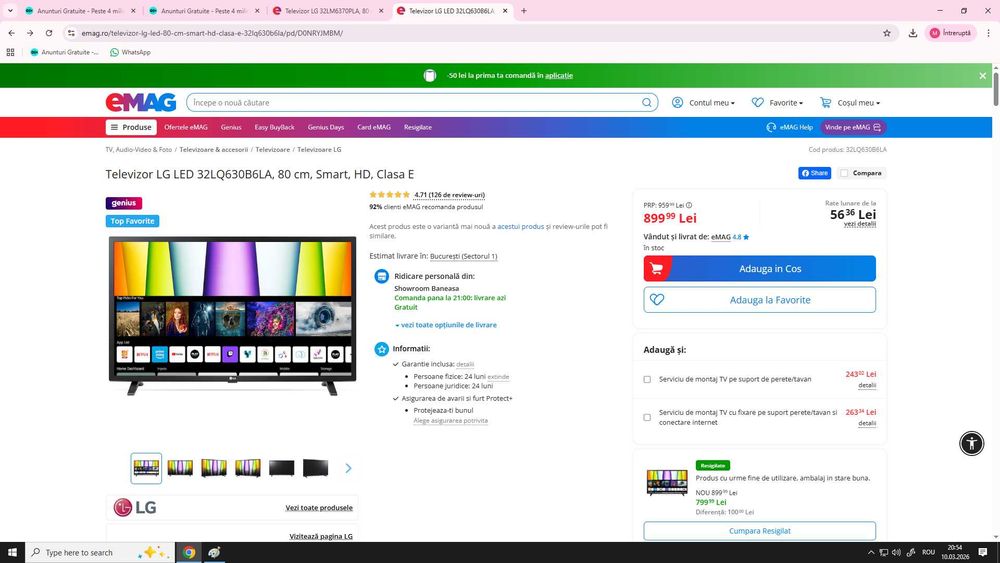This screenshot has height=563, width=1000.
Task: Click Adauga la Favorite button
Action: click(760, 300)
